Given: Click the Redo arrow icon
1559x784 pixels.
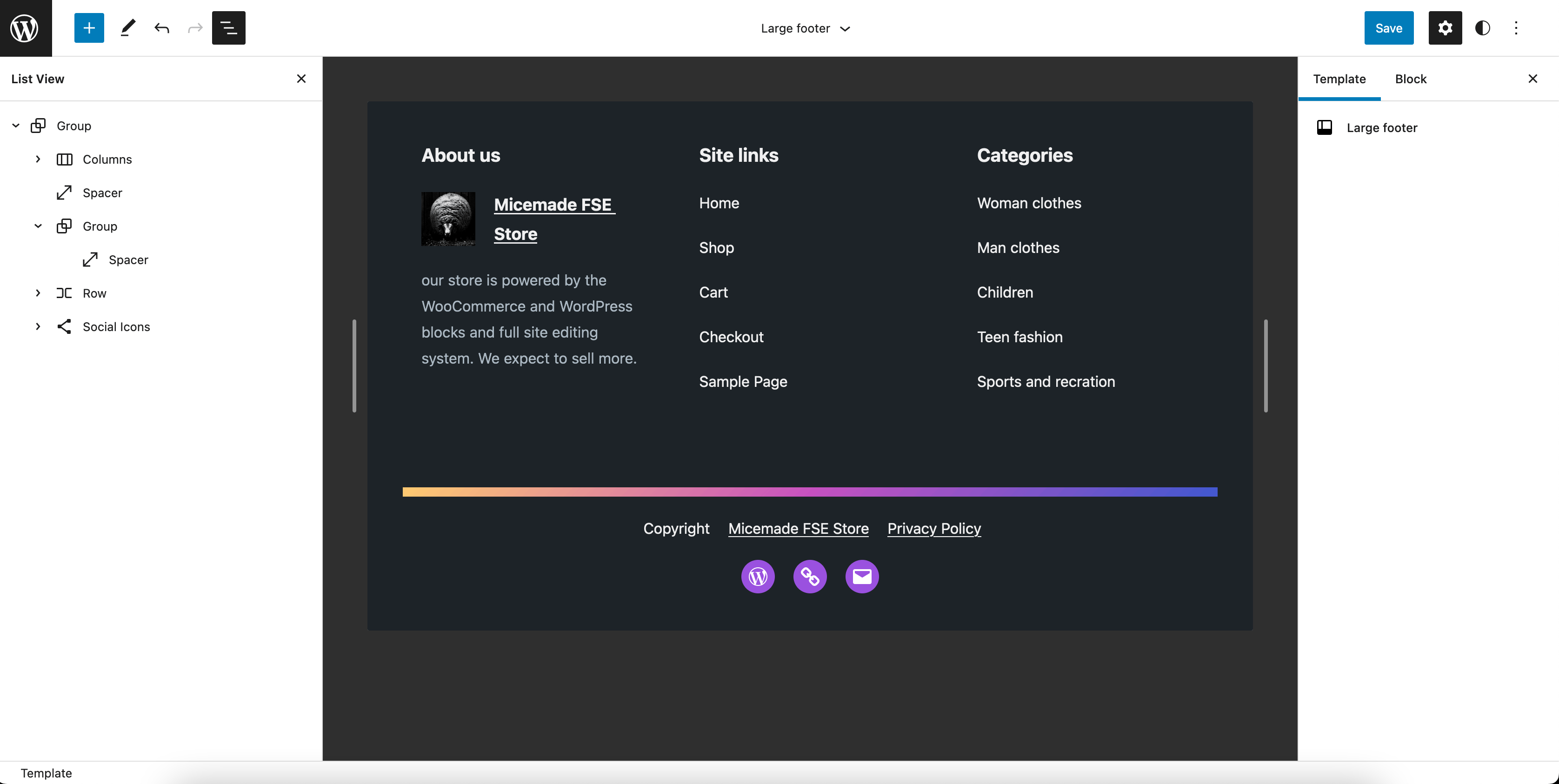Looking at the screenshot, I should (x=195, y=28).
